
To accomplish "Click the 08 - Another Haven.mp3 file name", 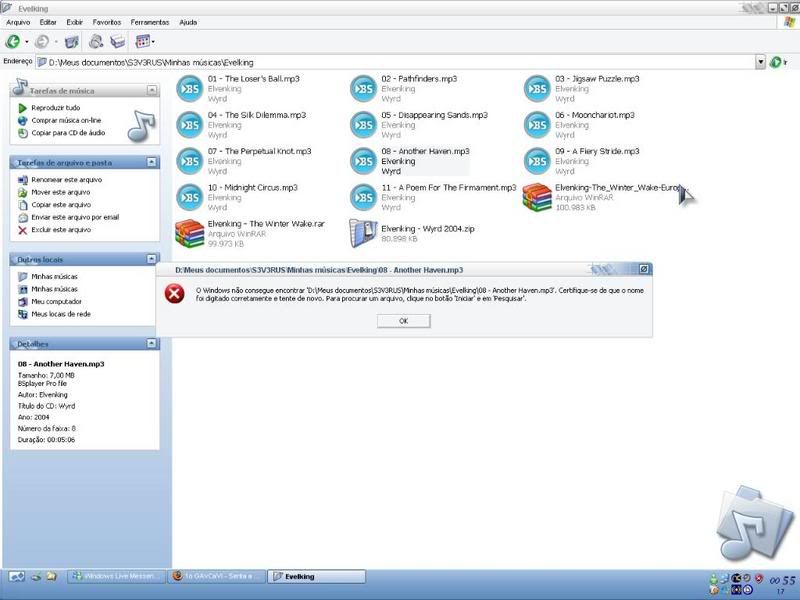I will click(x=425, y=151).
